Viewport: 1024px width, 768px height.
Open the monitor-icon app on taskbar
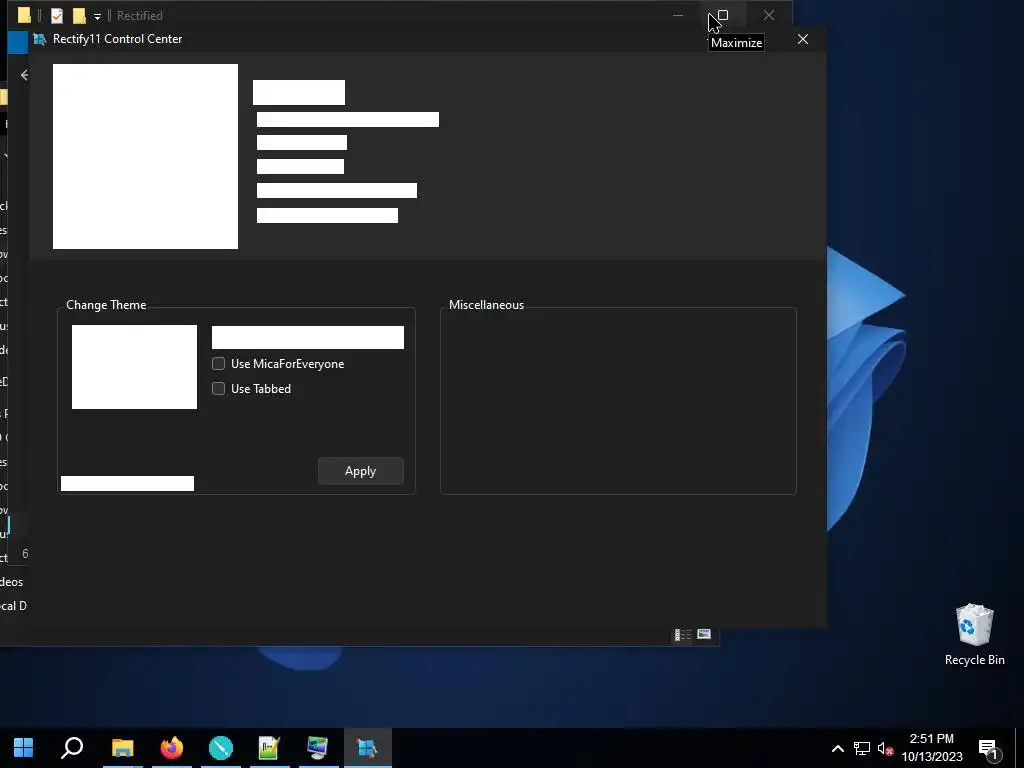click(x=318, y=748)
